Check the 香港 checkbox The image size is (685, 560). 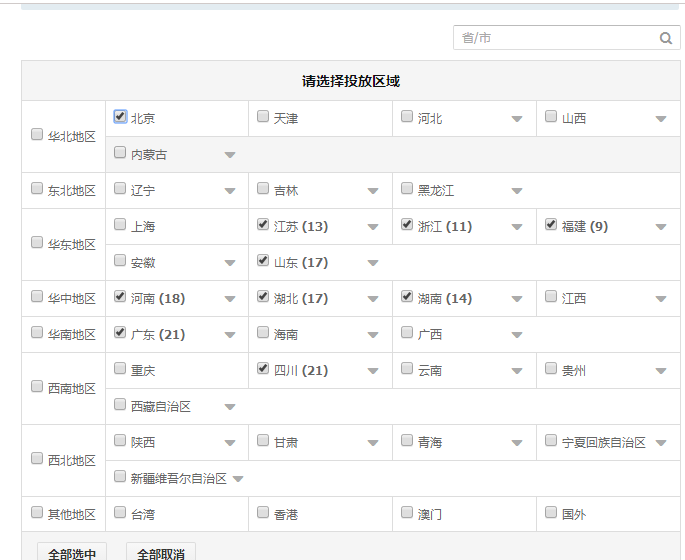(x=263, y=512)
